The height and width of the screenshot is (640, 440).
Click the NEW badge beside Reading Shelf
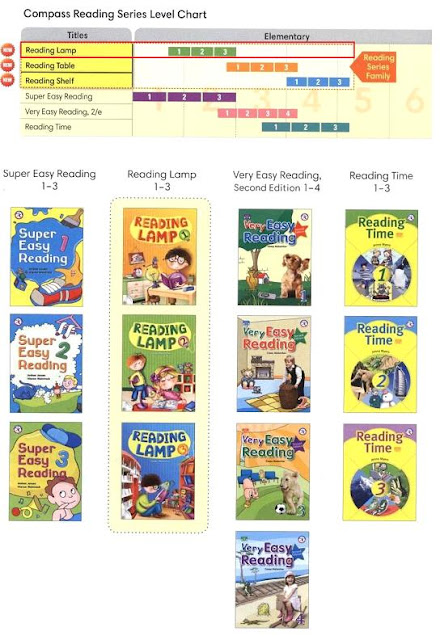(8, 80)
